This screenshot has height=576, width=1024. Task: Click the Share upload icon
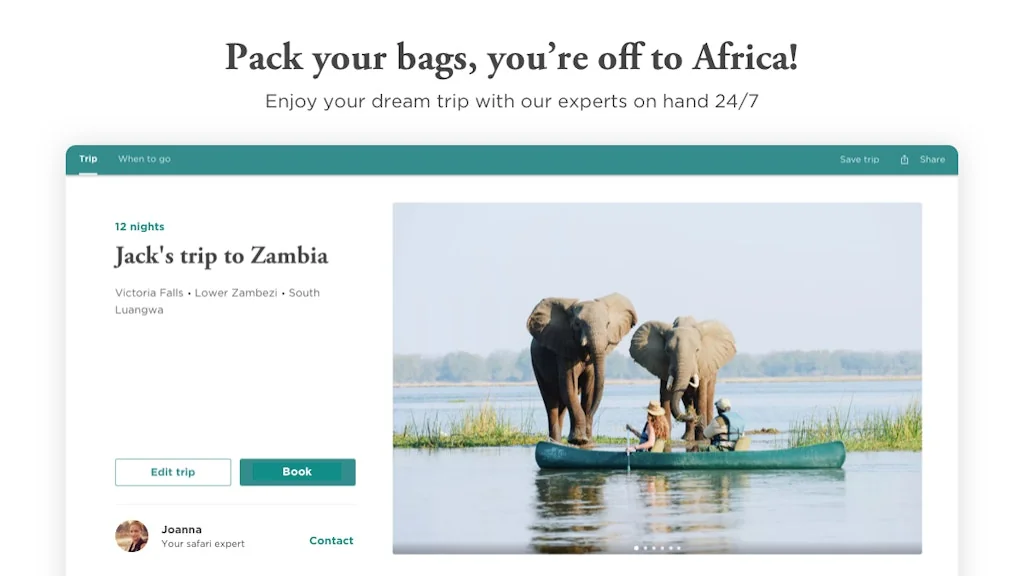904,160
